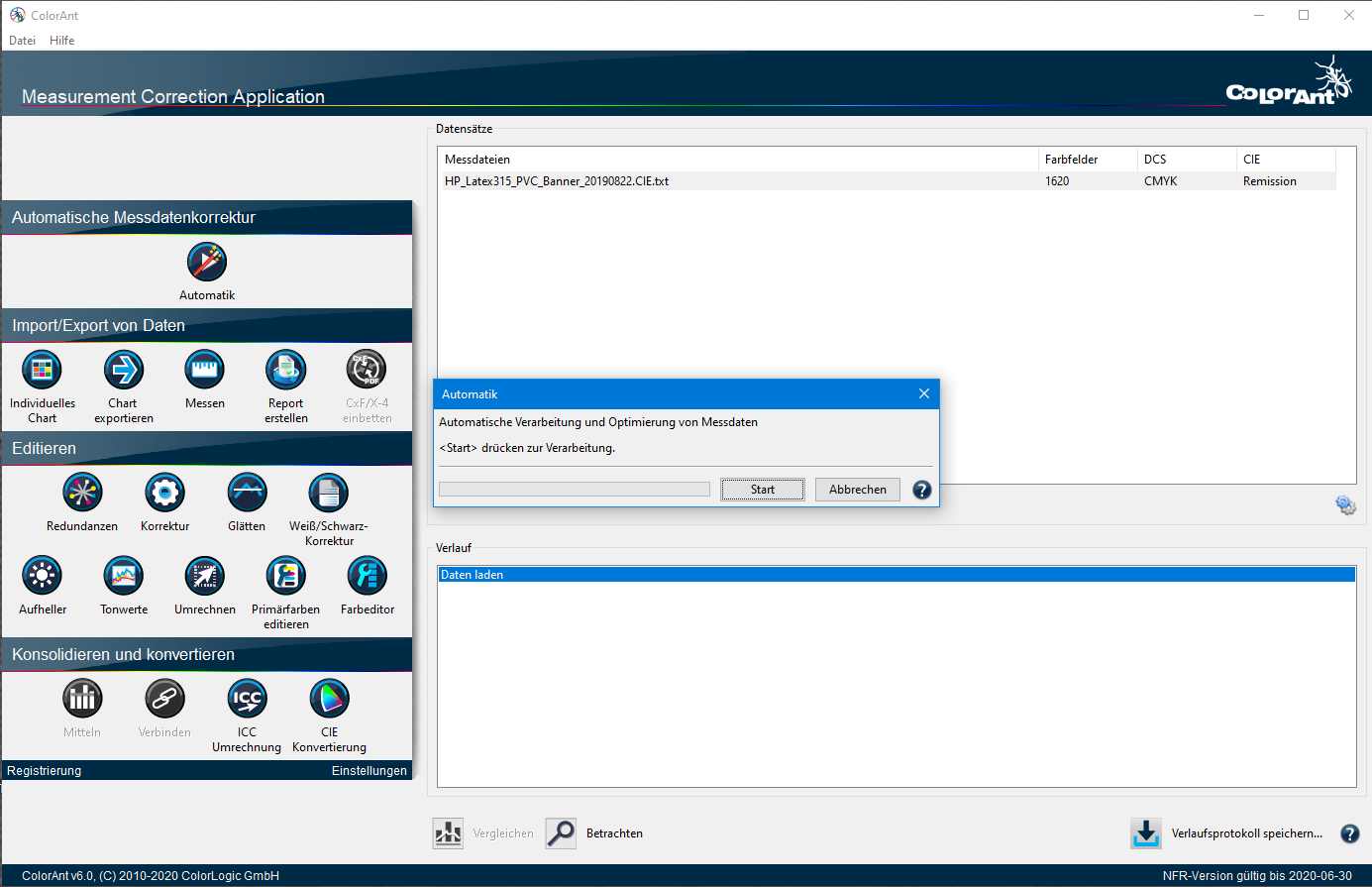Open the Tonwerte tool

pyautogui.click(x=124, y=576)
